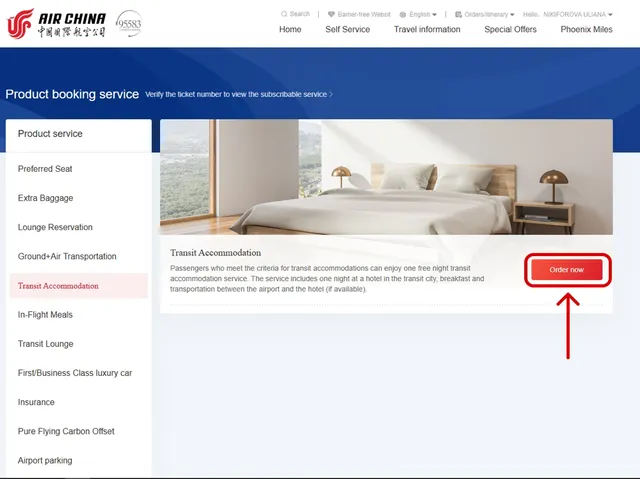Click the Transit Accommodation card title
This screenshot has width=640, height=479.
pos(216,253)
